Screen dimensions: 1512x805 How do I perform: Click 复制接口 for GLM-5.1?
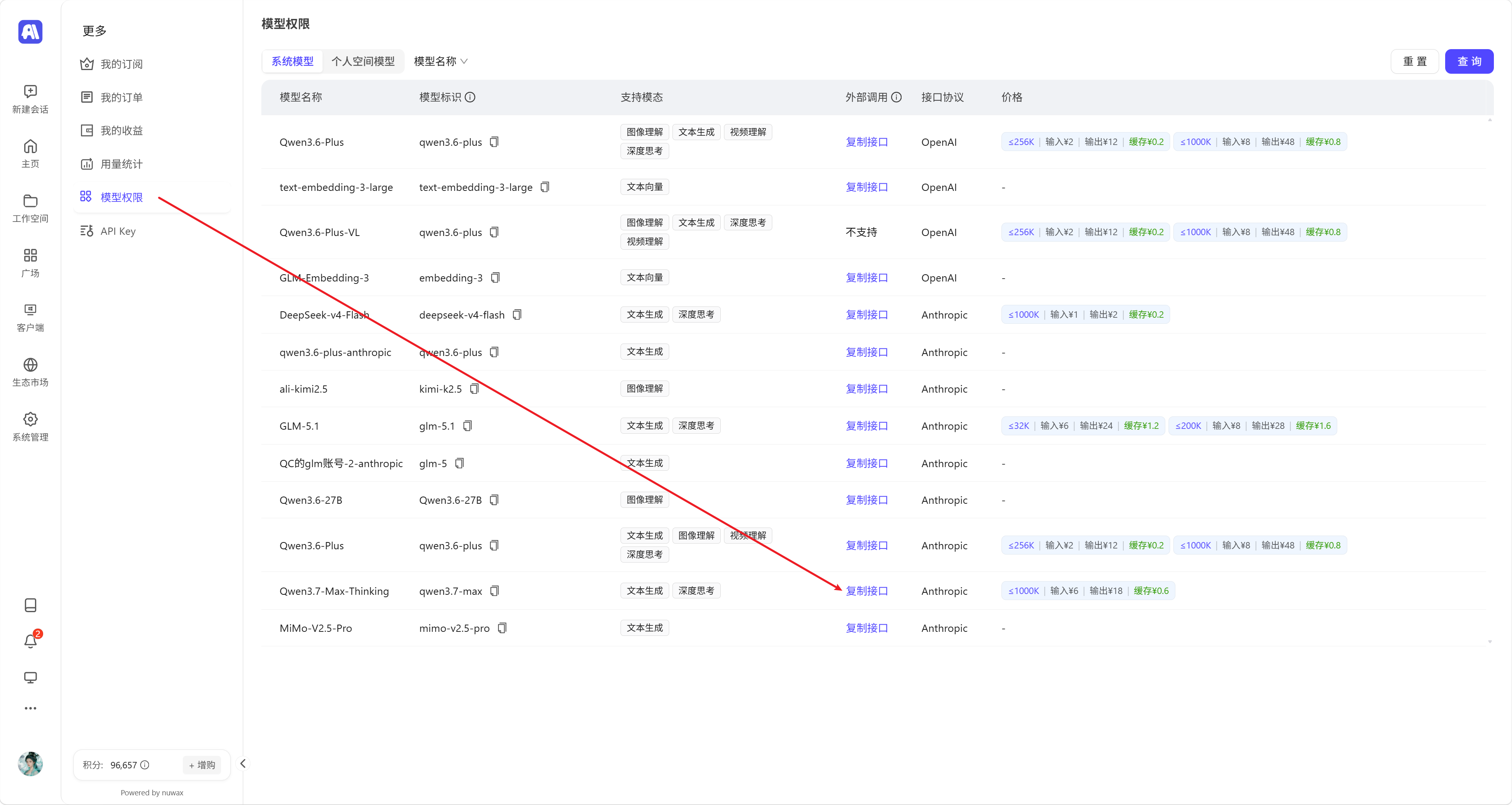867,426
